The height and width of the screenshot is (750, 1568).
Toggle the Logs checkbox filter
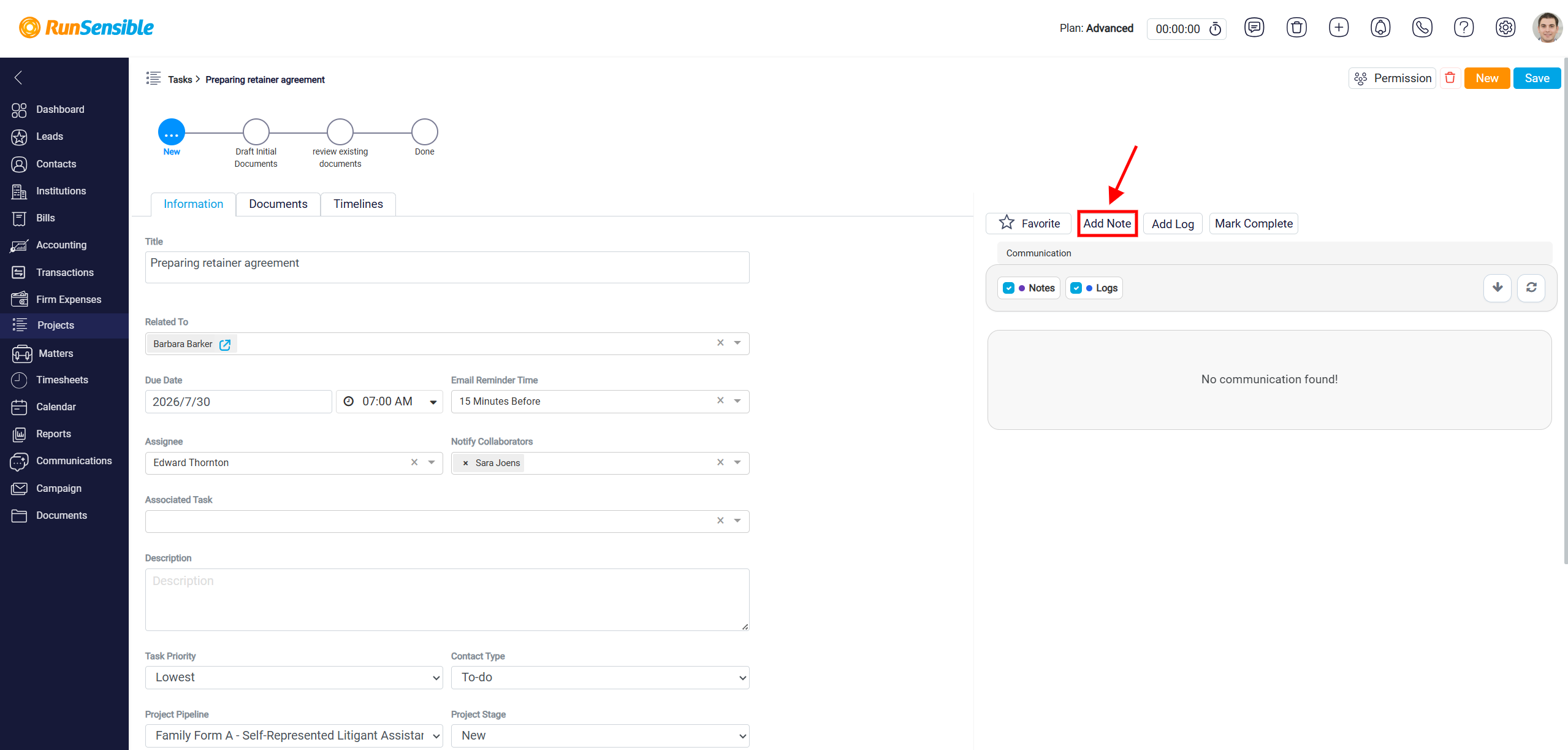(x=1076, y=288)
